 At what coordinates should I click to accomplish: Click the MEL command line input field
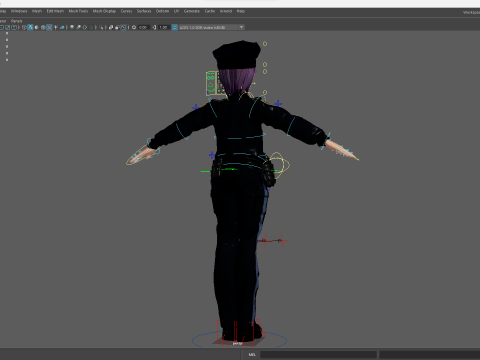coord(318,354)
